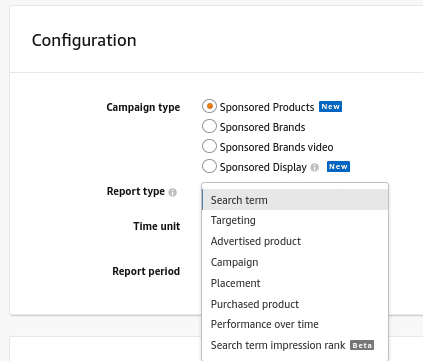
Task: Click the Configuration heading
Action: [84, 40]
